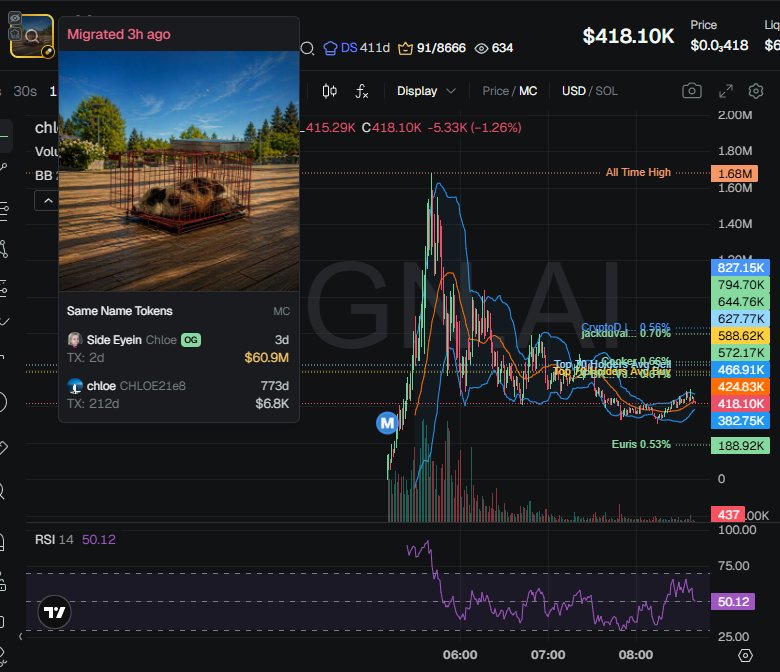Click the All Time High label
The height and width of the screenshot is (672, 780).
tap(638, 172)
